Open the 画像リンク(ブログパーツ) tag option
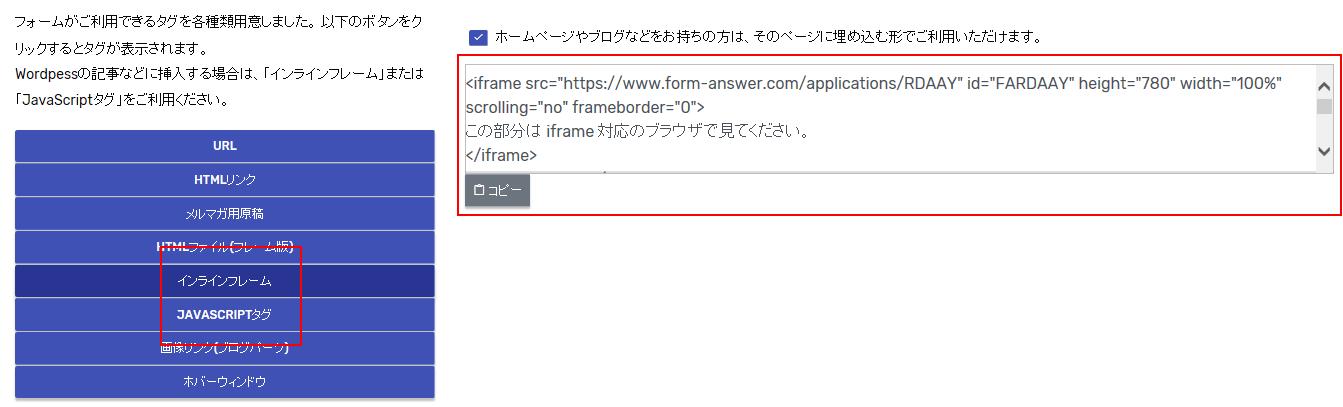 225,348
